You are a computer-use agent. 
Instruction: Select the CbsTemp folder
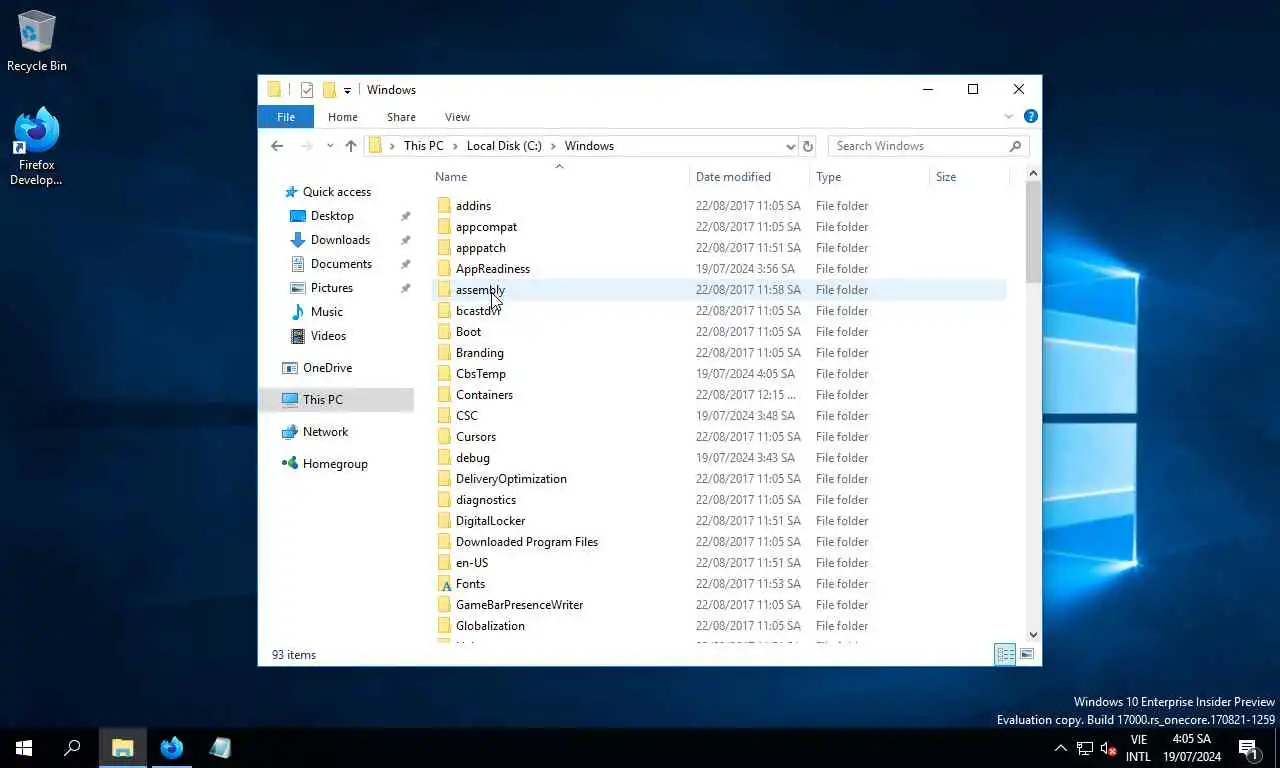pos(481,374)
